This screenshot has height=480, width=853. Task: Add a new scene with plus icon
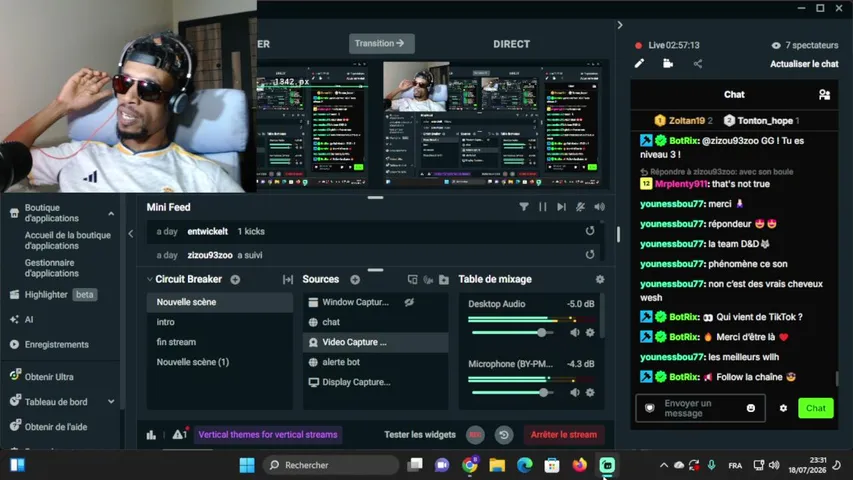point(235,279)
